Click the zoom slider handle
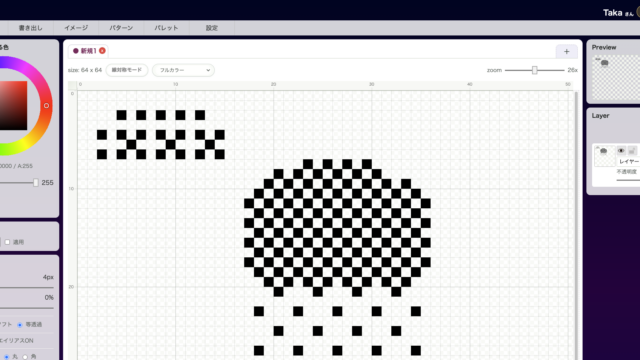Image resolution: width=640 pixels, height=360 pixels. pyautogui.click(x=534, y=70)
